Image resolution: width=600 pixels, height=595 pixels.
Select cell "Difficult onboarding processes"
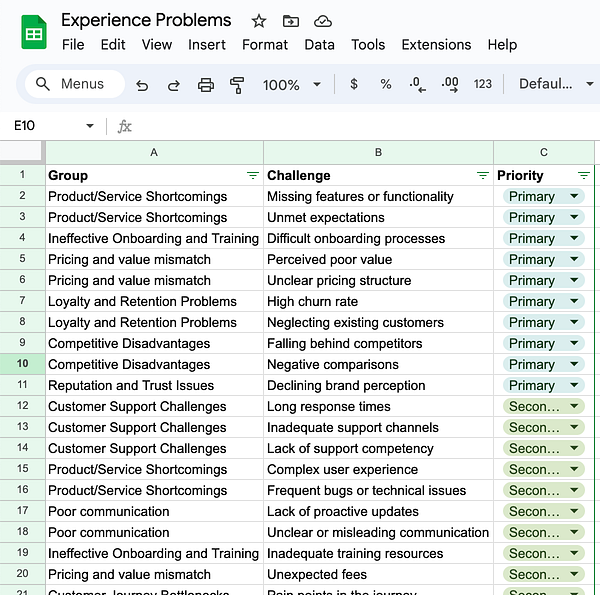pos(378,238)
